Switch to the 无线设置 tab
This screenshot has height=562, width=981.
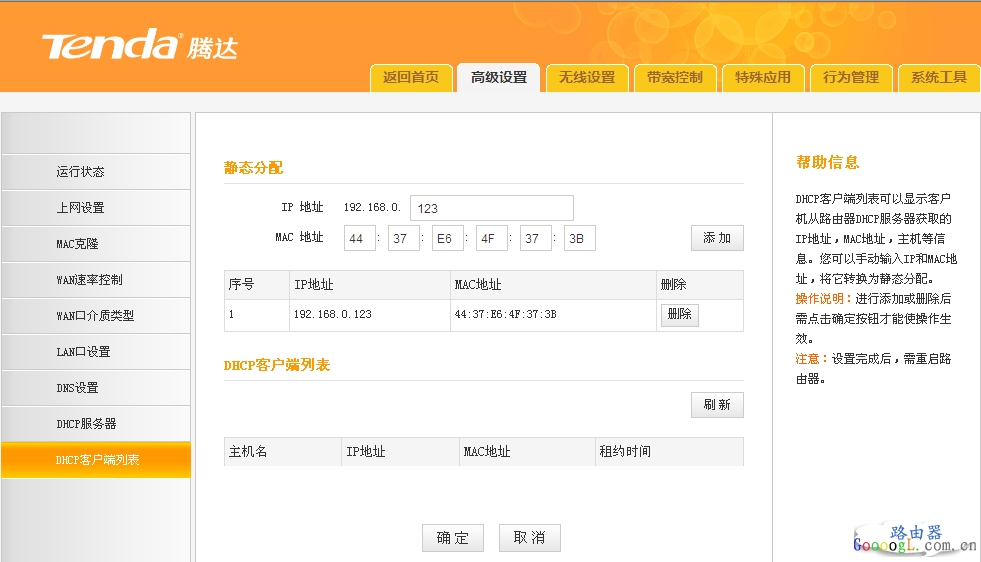coord(587,78)
